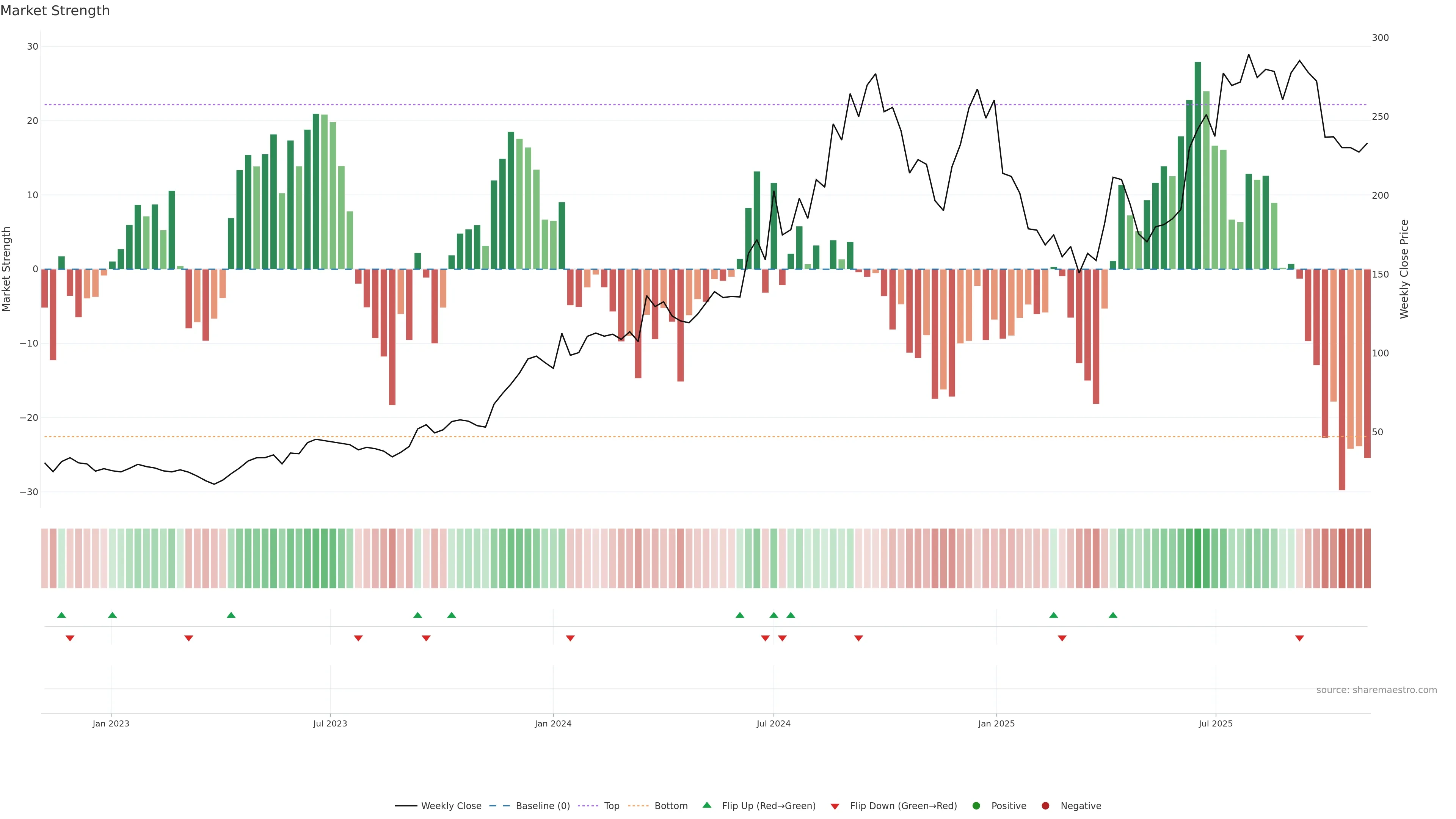Click the rightmost red flip-down triangle marker
This screenshot has width=1456, height=819.
[x=1299, y=638]
